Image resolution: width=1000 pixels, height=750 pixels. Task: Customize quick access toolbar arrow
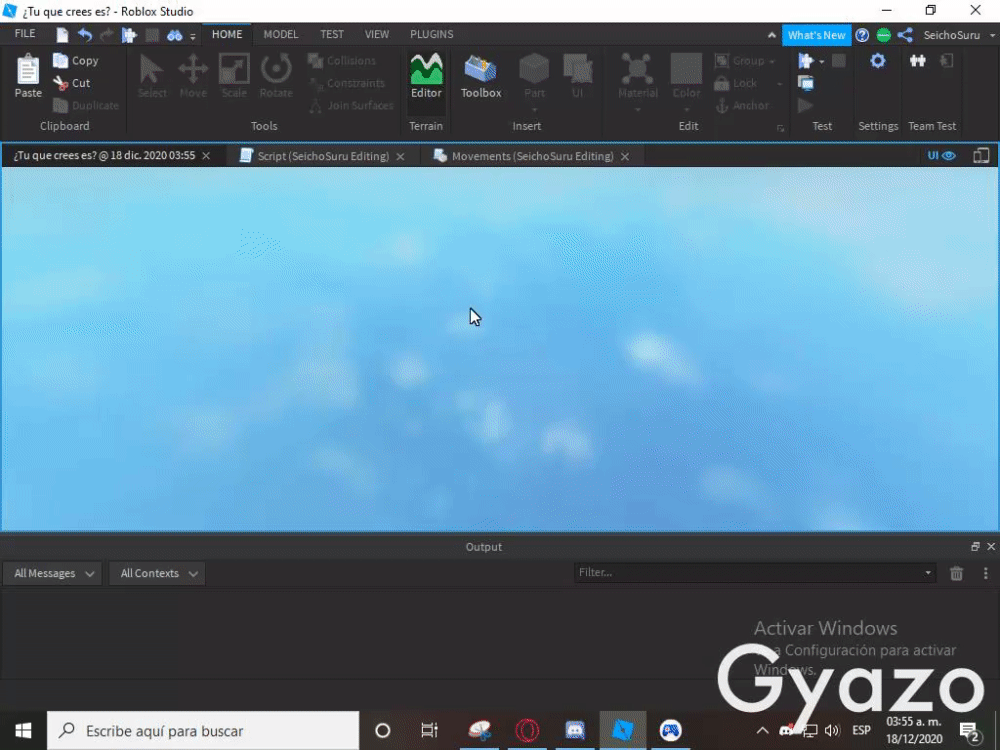[x=193, y=36]
